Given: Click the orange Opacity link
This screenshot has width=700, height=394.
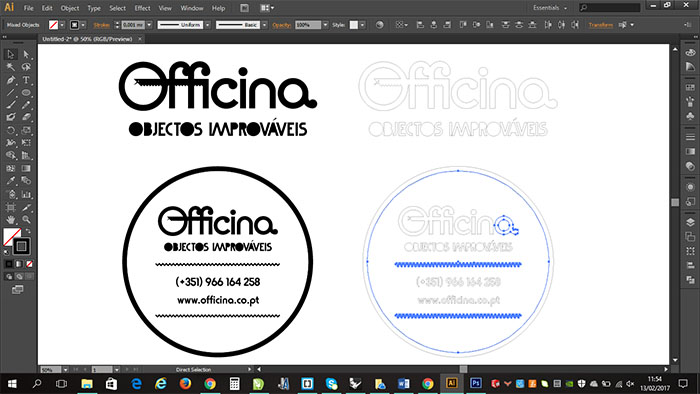Looking at the screenshot, I should (x=282, y=25).
